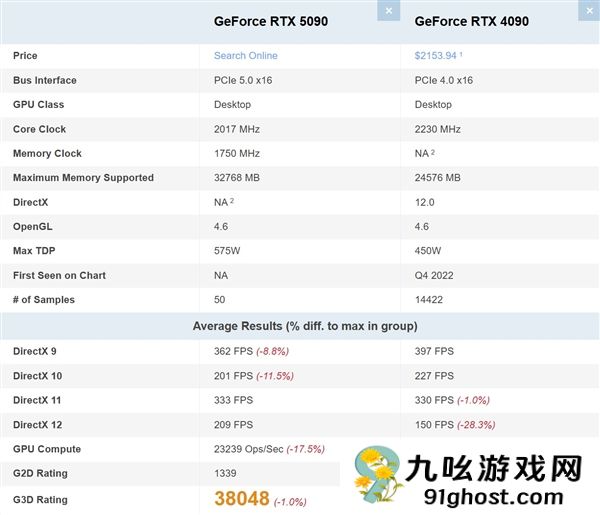The image size is (600, 515).
Task: Click the 12.0 DirectX value
Action: tap(425, 202)
